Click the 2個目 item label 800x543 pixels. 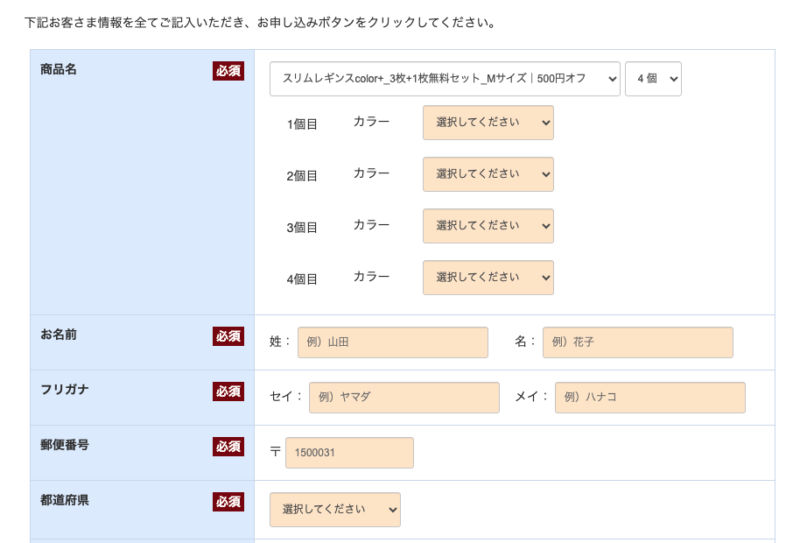302,176
